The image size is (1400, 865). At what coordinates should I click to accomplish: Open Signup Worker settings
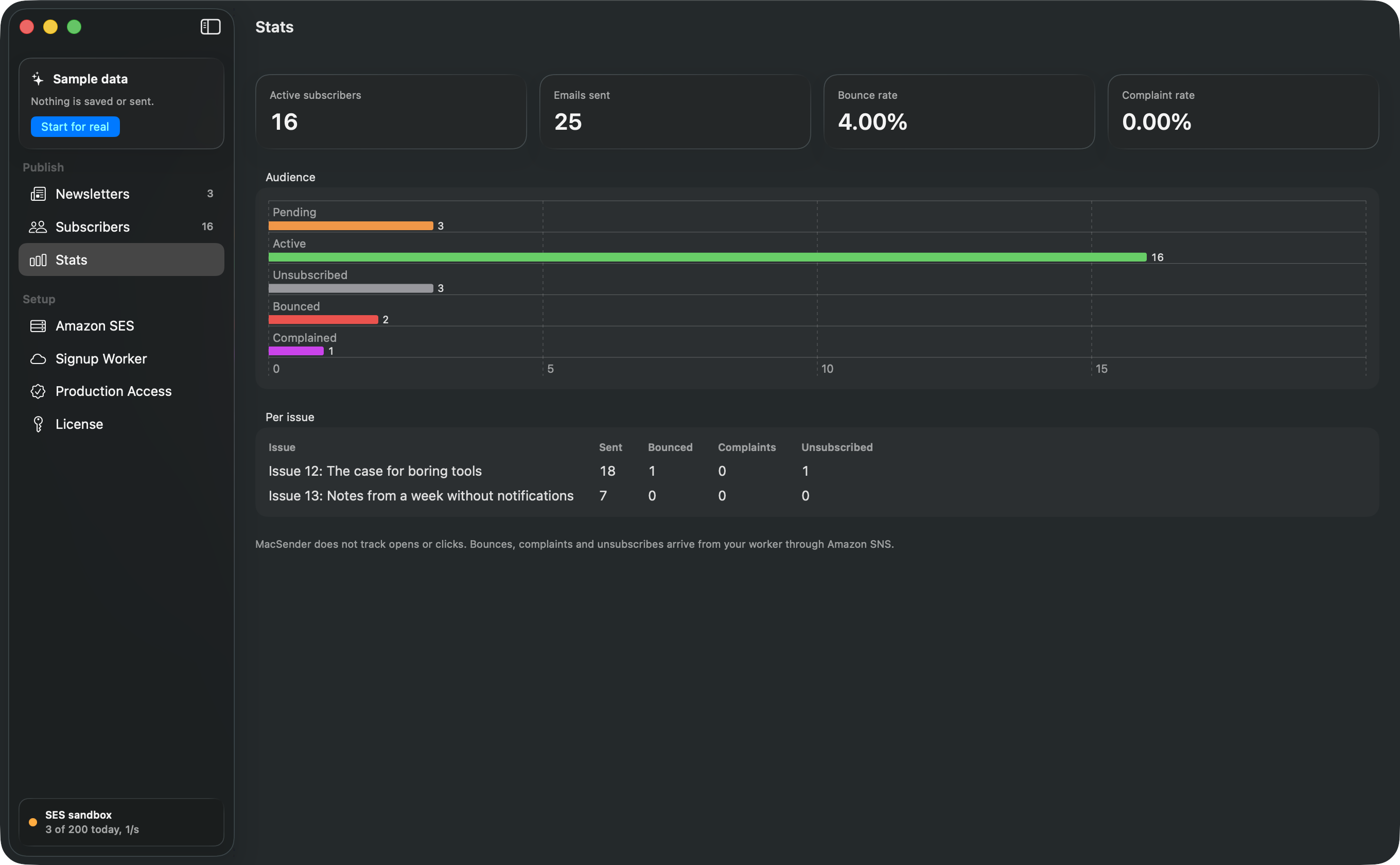[121, 359]
